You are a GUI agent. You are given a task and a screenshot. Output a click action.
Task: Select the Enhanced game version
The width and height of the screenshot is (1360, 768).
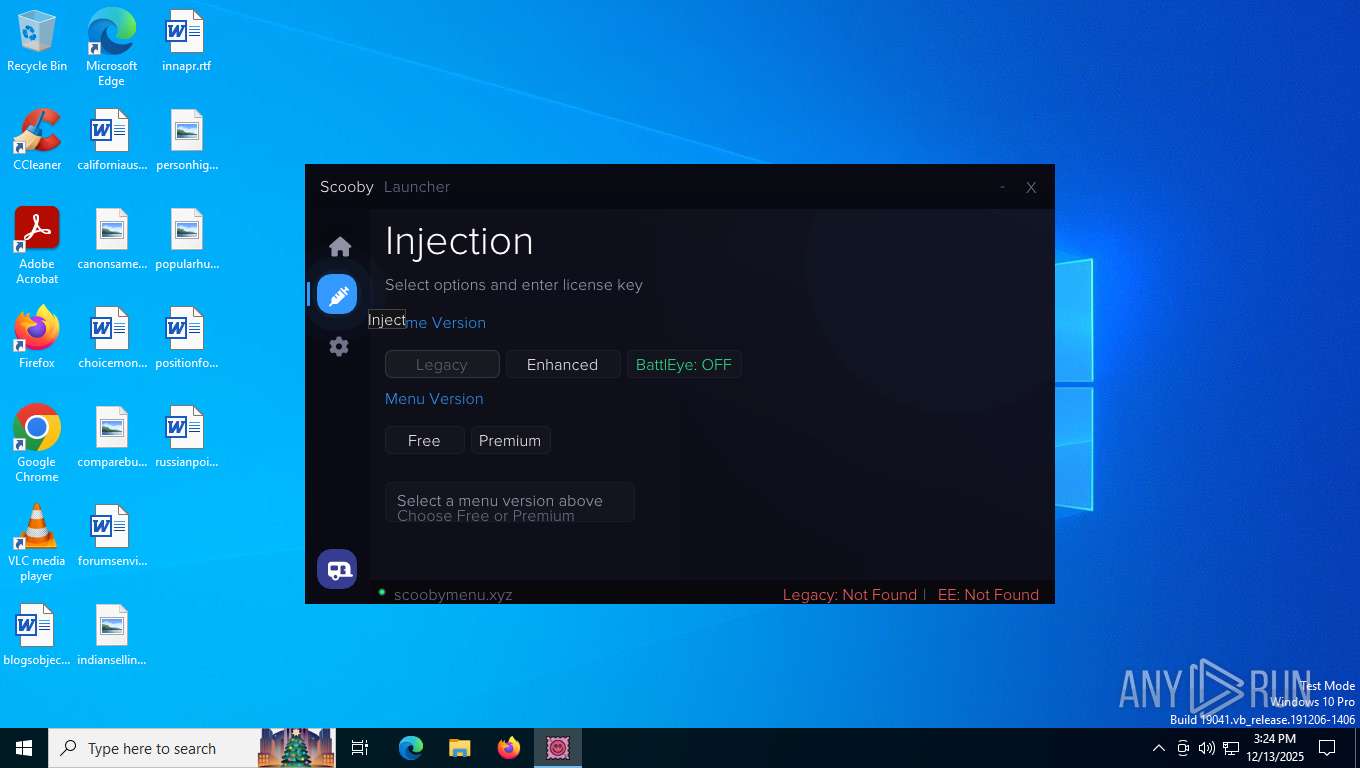tap(563, 365)
